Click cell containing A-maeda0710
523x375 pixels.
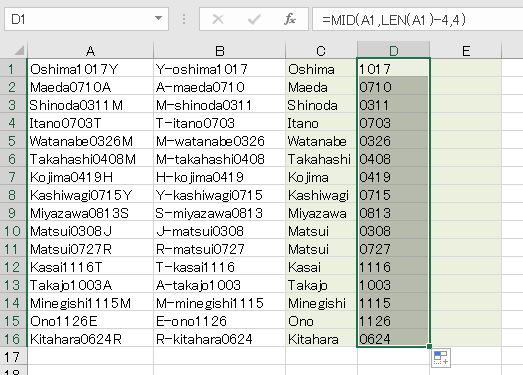tap(219, 87)
